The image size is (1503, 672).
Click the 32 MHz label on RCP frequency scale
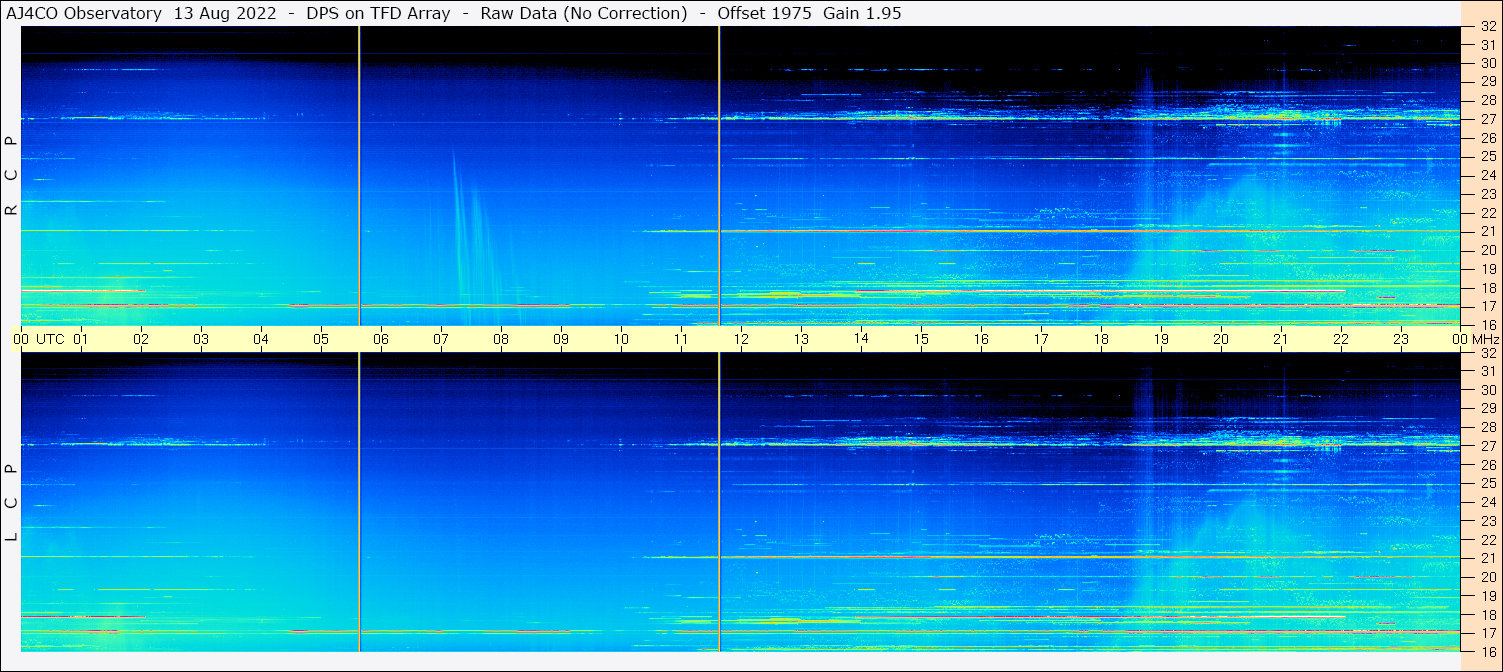(1487, 27)
